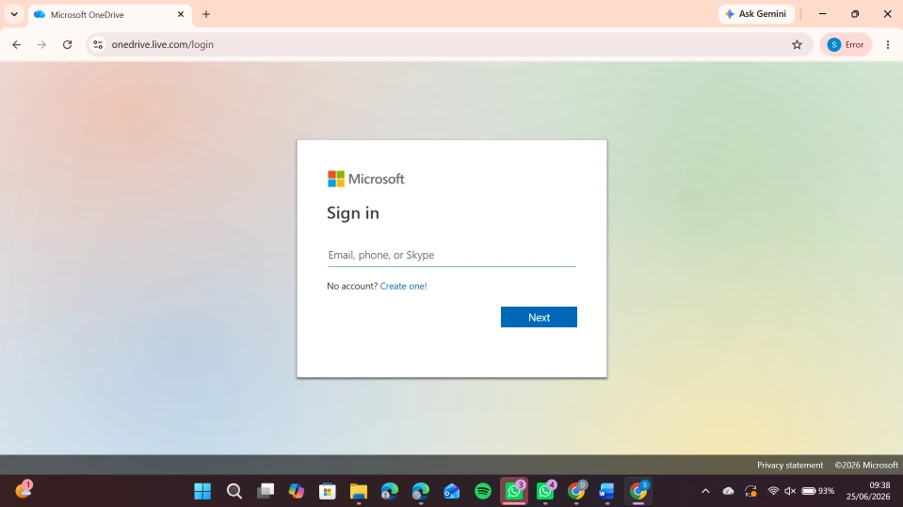903x507 pixels.
Task: Close the Microsoft OneDrive tab
Action: click(181, 14)
